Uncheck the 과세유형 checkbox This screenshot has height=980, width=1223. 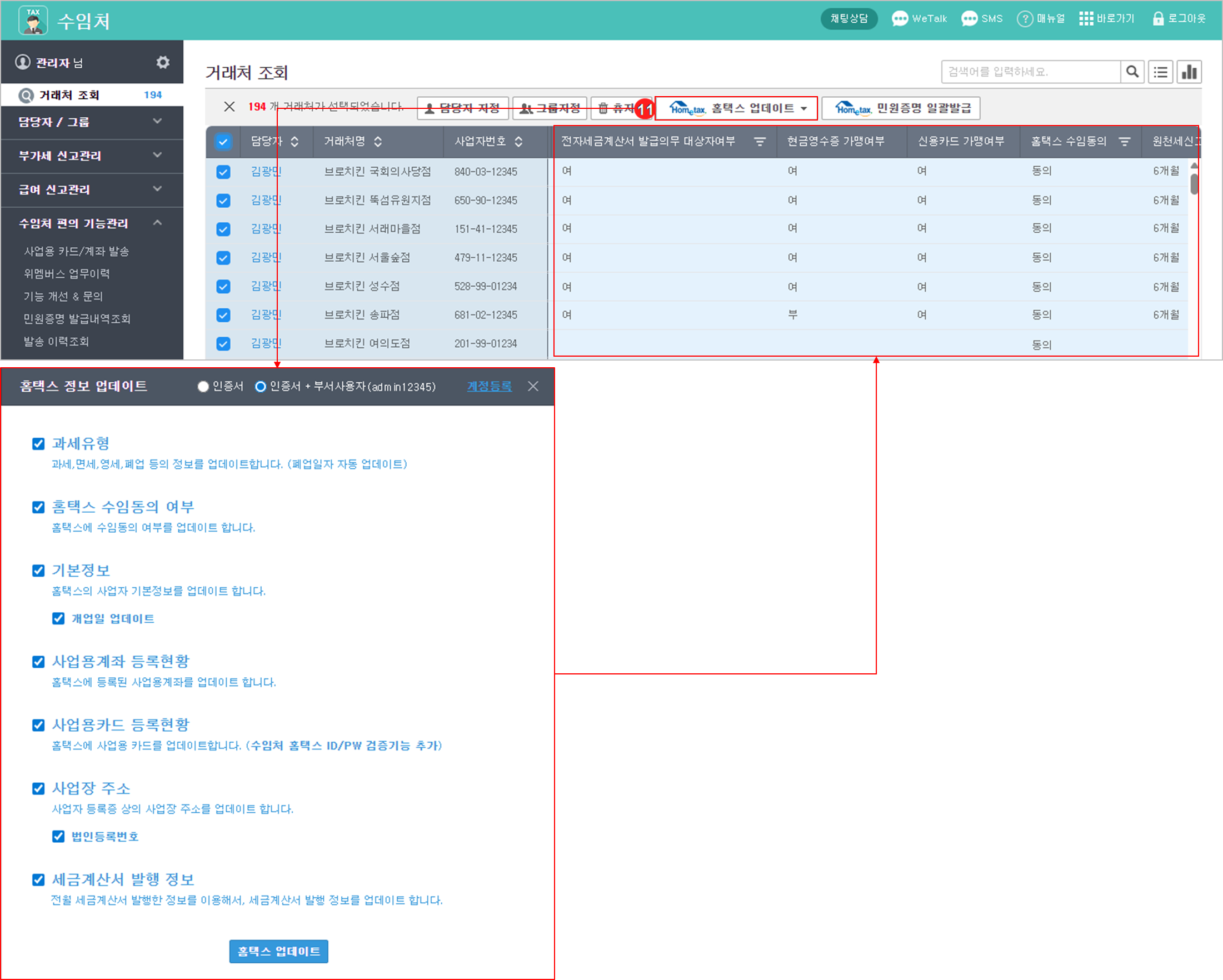click(x=38, y=443)
